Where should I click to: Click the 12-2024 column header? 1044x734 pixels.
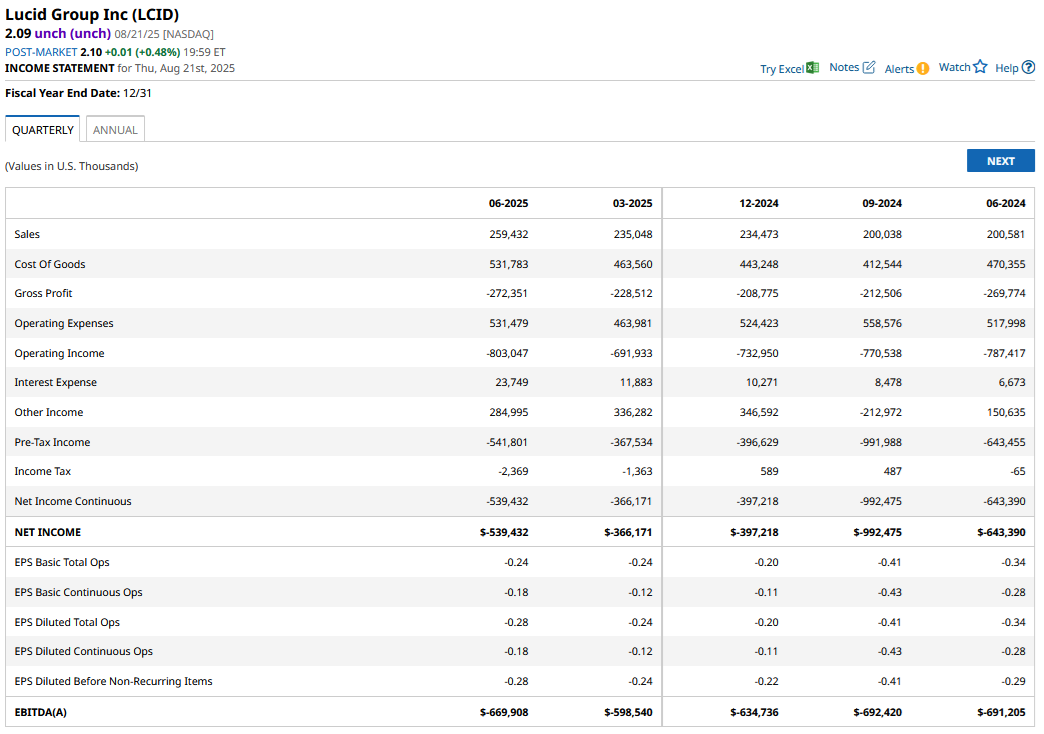(758, 203)
